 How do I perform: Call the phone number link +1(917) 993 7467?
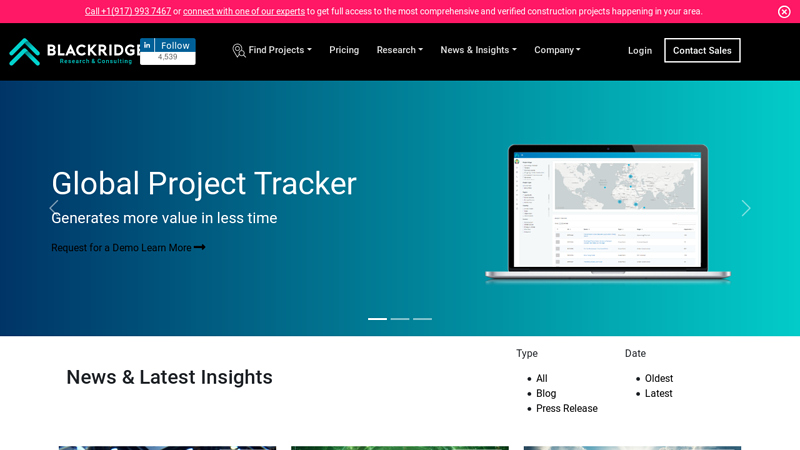pos(128,11)
